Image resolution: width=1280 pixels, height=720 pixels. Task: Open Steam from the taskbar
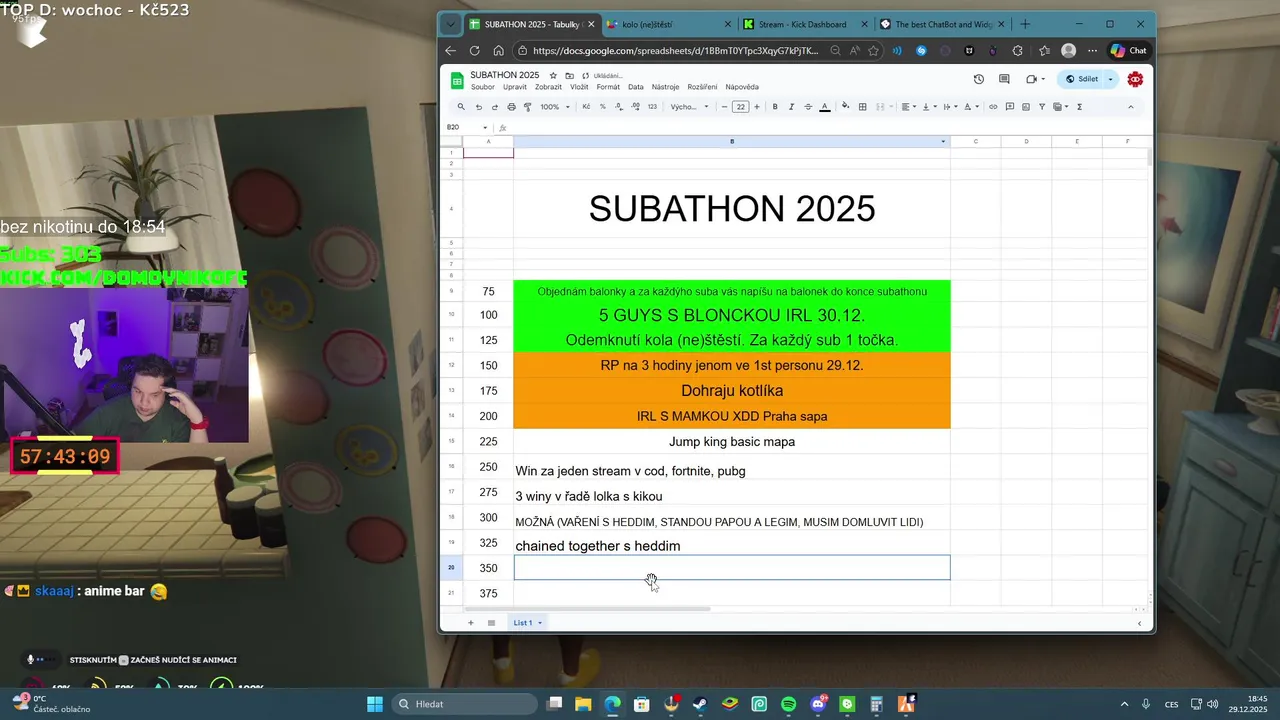coord(700,704)
